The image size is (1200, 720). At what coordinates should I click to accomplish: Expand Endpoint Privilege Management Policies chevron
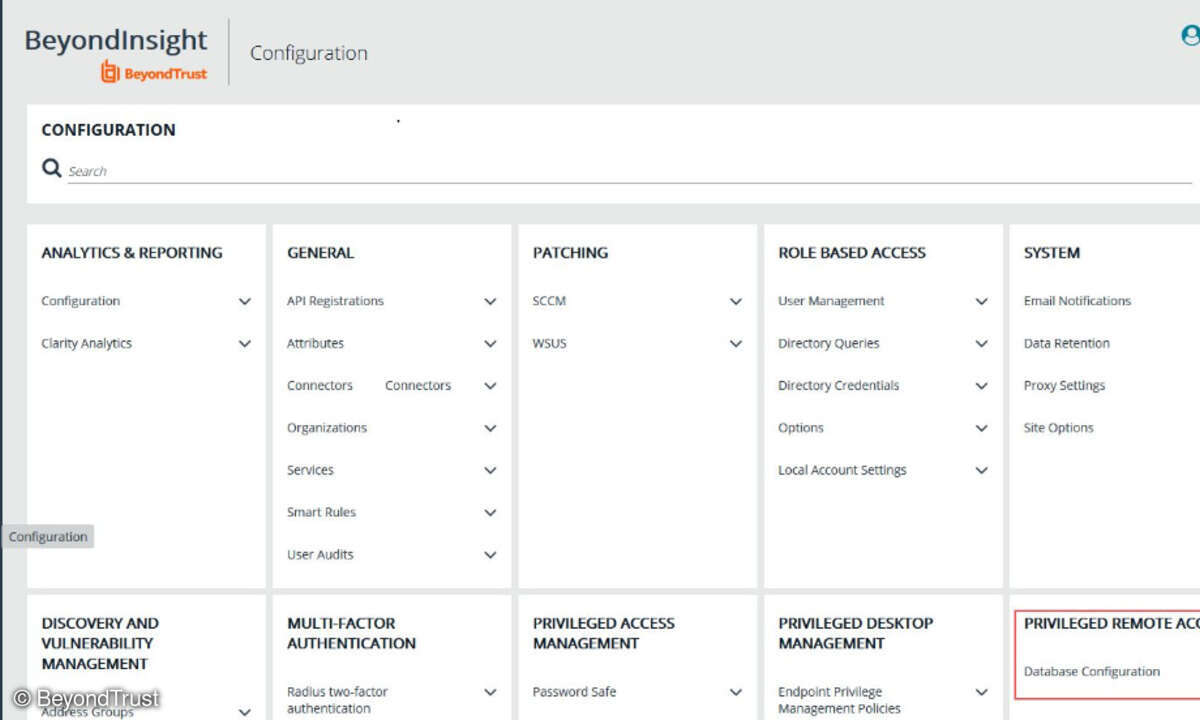click(982, 692)
